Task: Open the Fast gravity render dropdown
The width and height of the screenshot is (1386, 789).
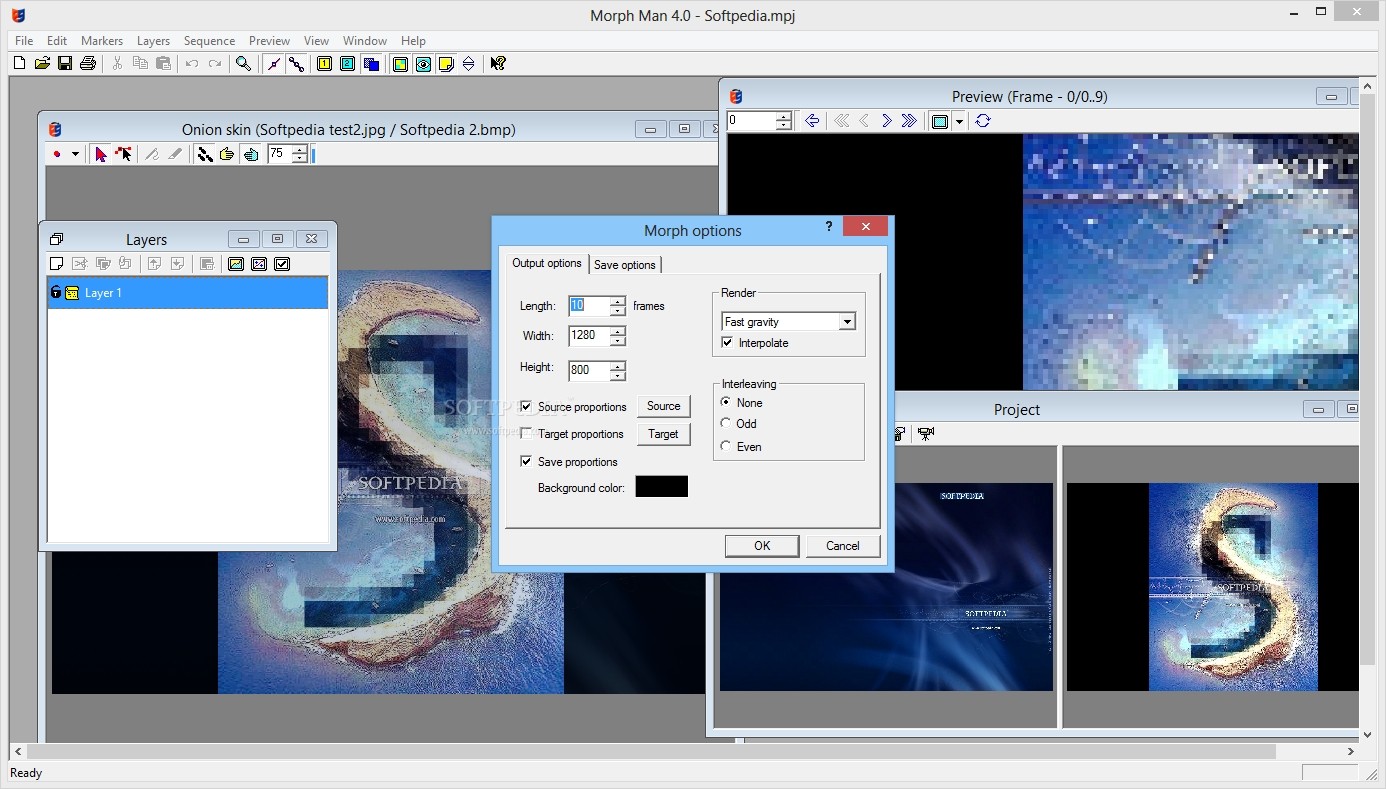Action: point(847,322)
